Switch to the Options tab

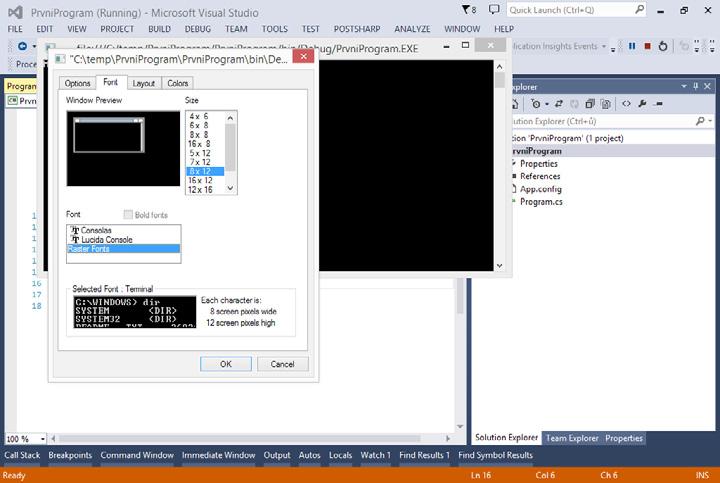tap(77, 83)
